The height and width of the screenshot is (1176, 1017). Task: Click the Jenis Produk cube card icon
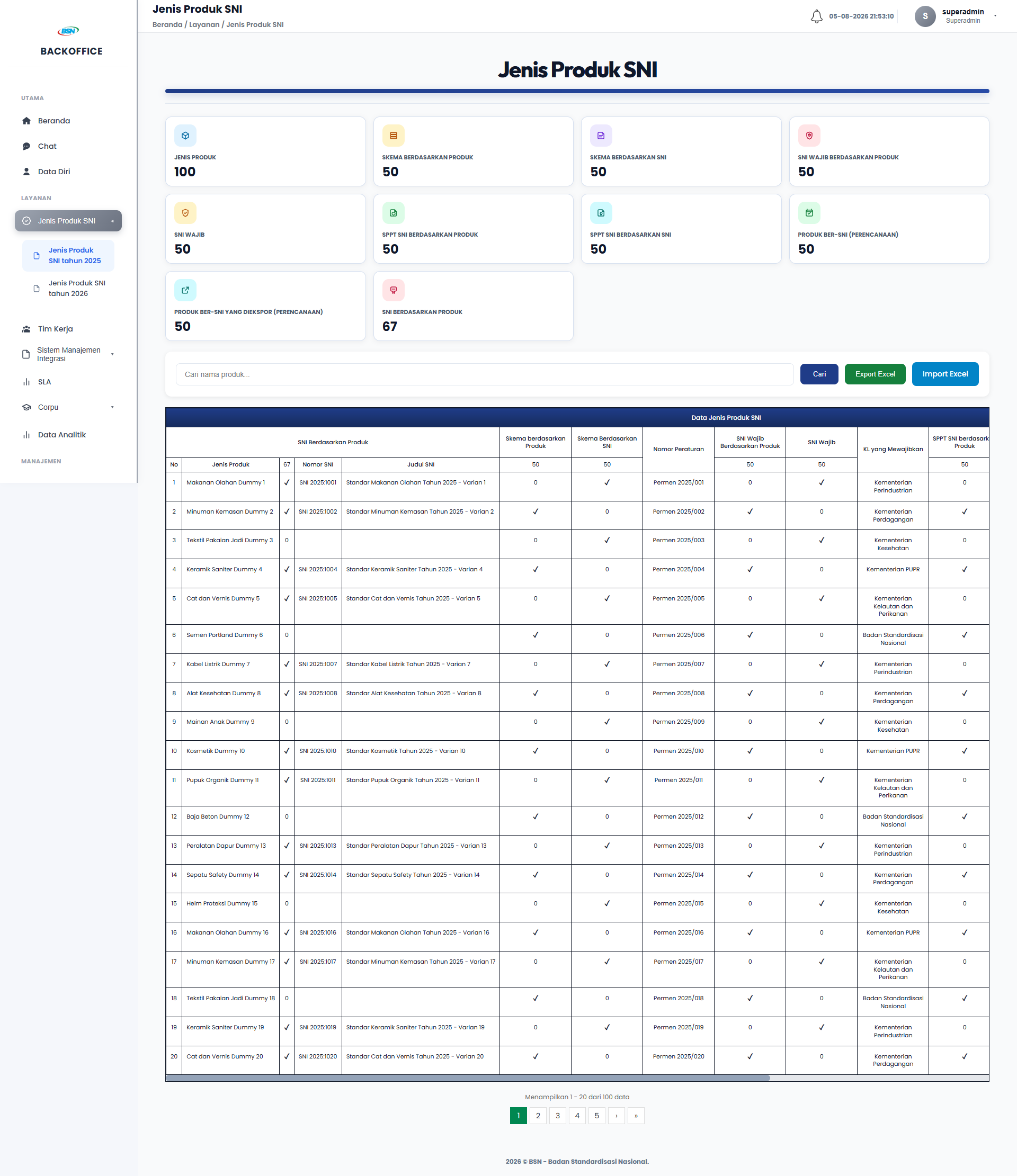[x=185, y=136]
